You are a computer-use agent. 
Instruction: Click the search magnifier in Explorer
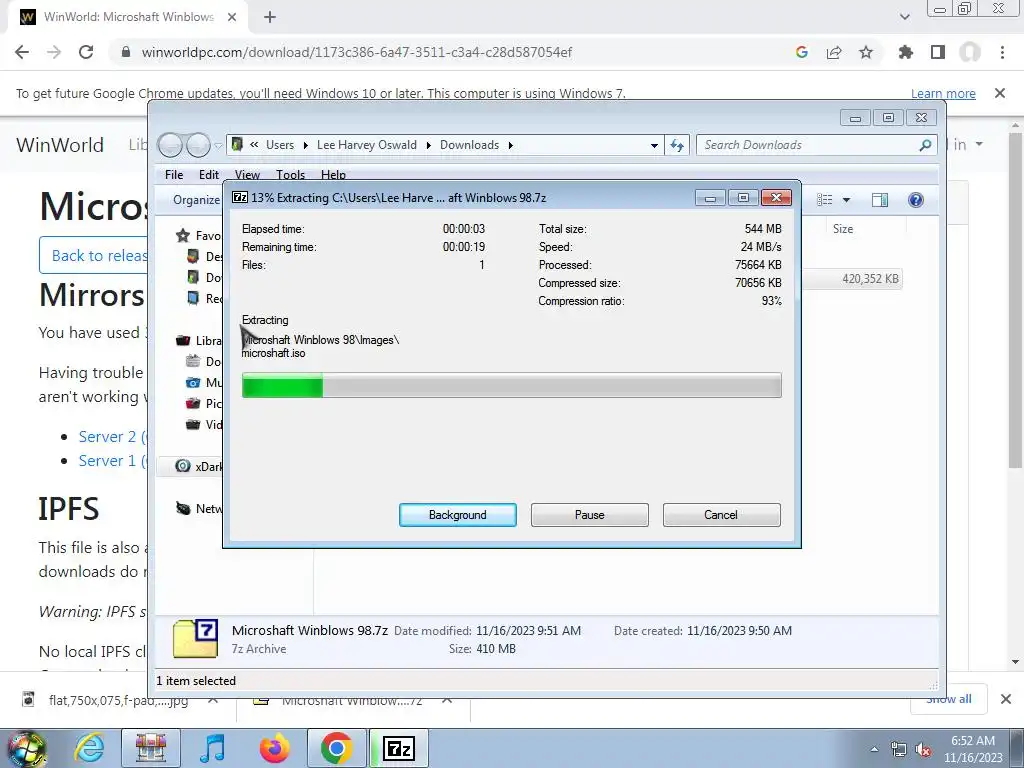925,145
